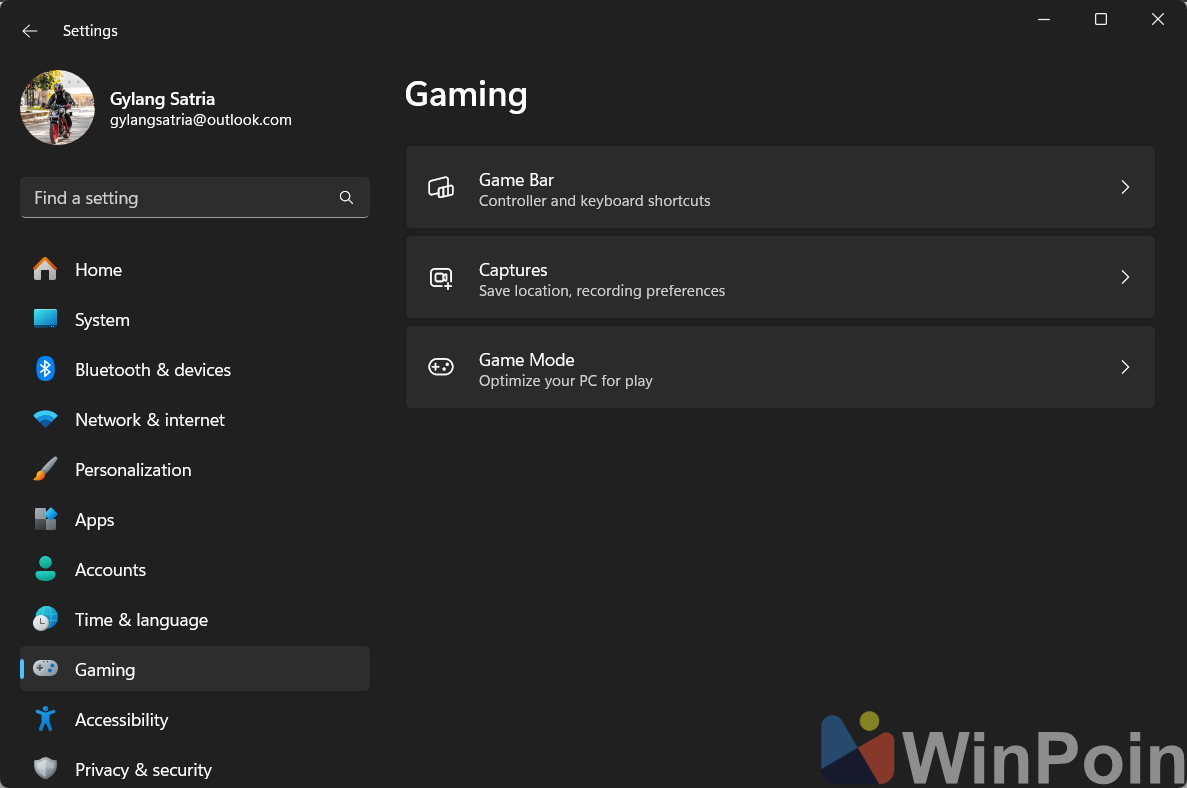Click the Bluetooth icon in sidebar

45,369
